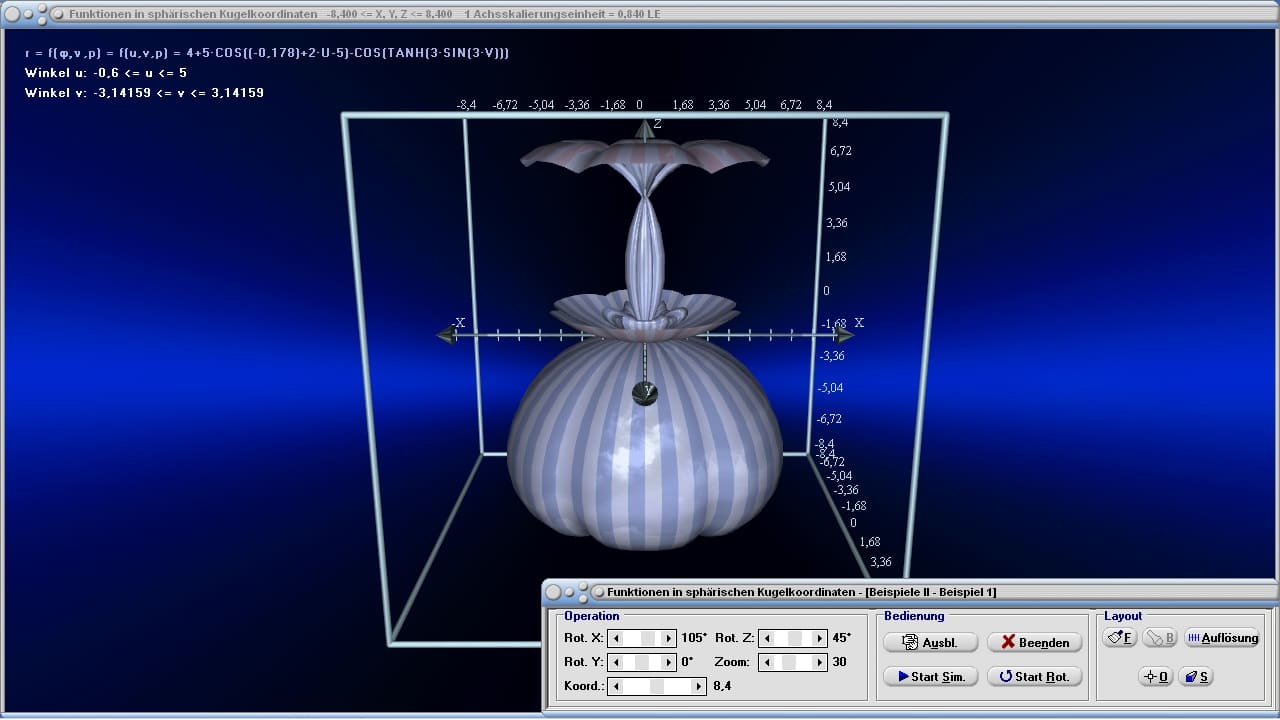
Task: Click the Winkel u range text
Action: (106, 73)
